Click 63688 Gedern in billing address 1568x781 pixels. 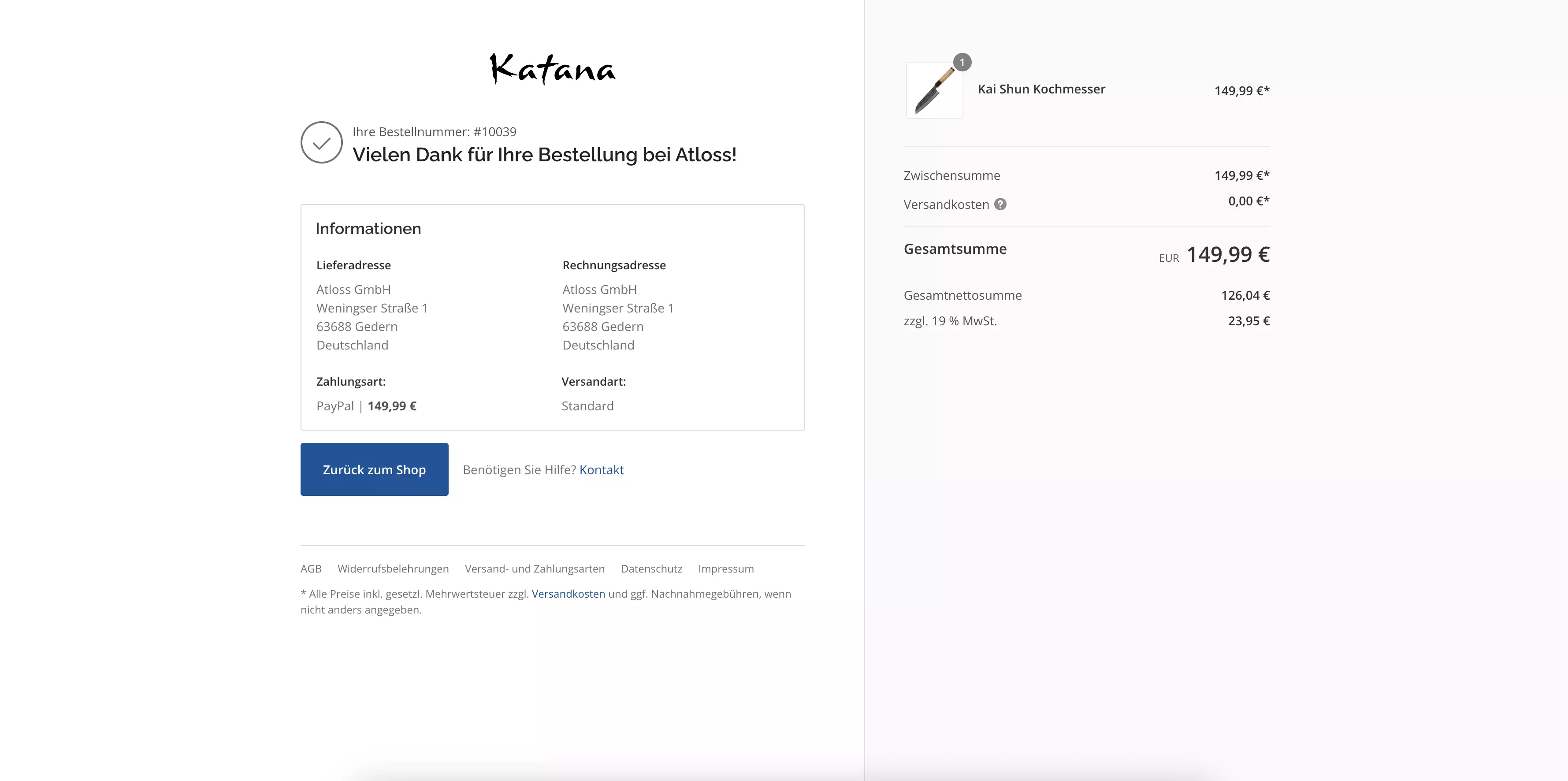coord(603,327)
